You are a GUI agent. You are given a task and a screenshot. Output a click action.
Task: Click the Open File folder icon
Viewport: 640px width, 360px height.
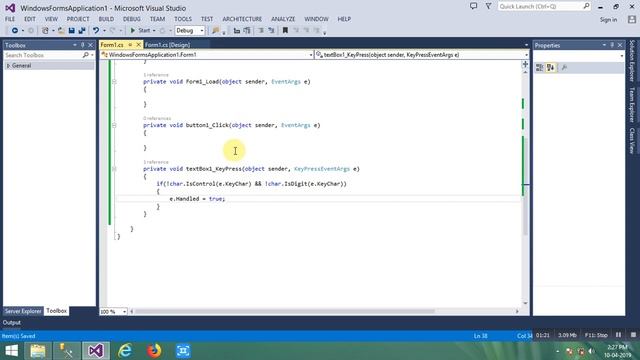tap(61, 31)
